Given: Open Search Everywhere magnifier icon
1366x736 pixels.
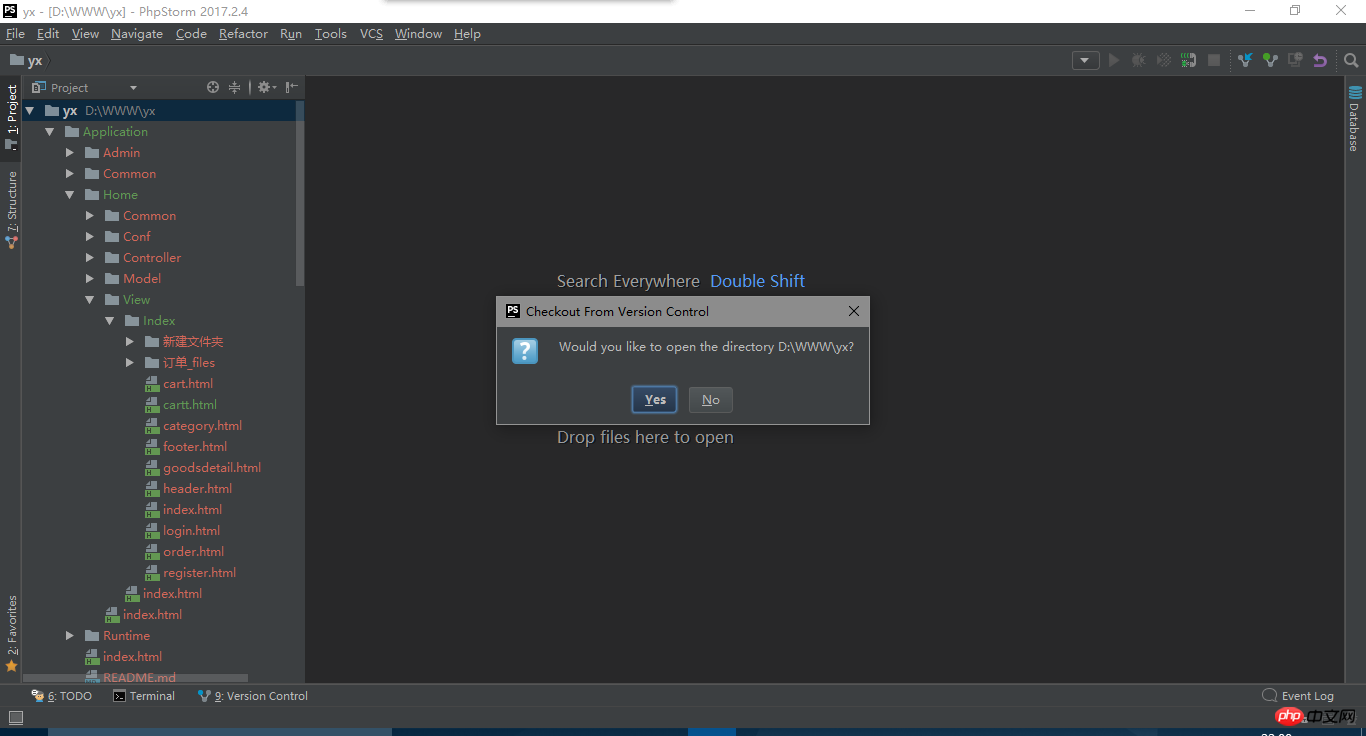Looking at the screenshot, I should [1351, 60].
